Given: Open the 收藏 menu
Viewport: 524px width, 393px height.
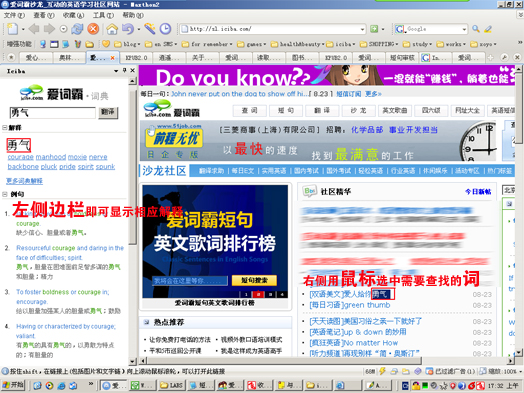Looking at the screenshot, I should 73,15.
